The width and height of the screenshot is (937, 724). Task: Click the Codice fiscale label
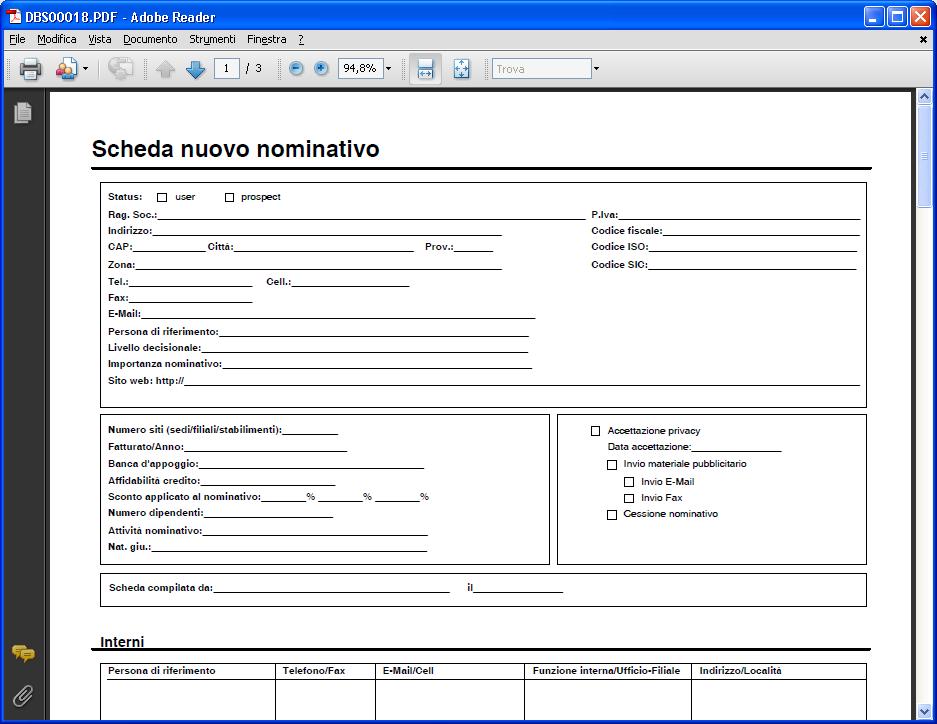627,231
